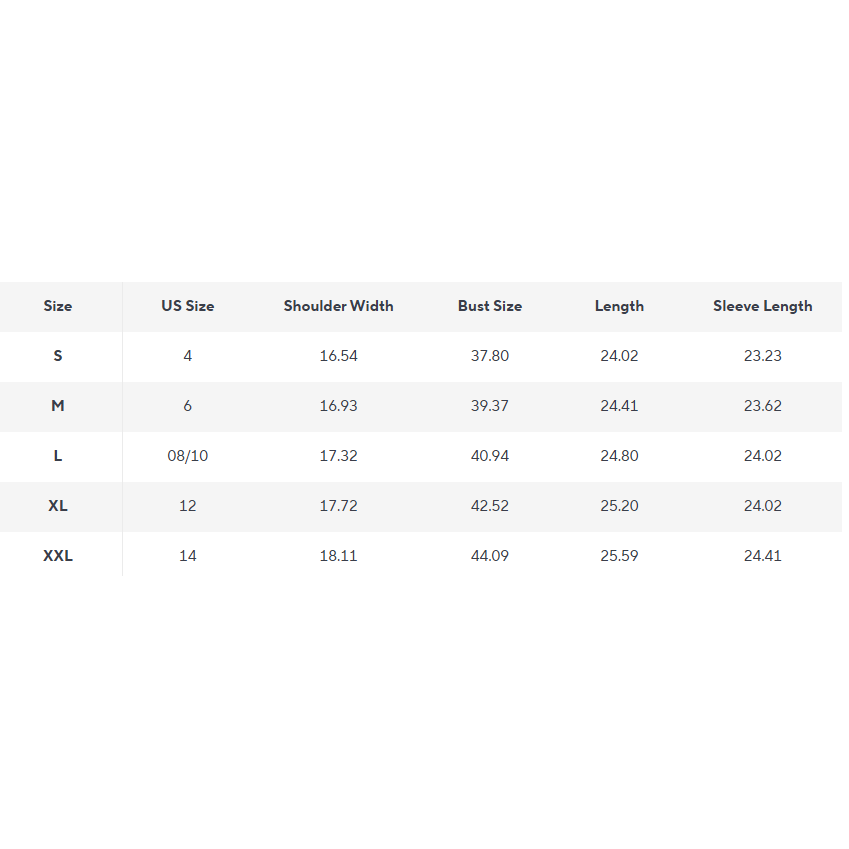Select sleeve length value 24.41
The image size is (849, 849).
coord(762,556)
